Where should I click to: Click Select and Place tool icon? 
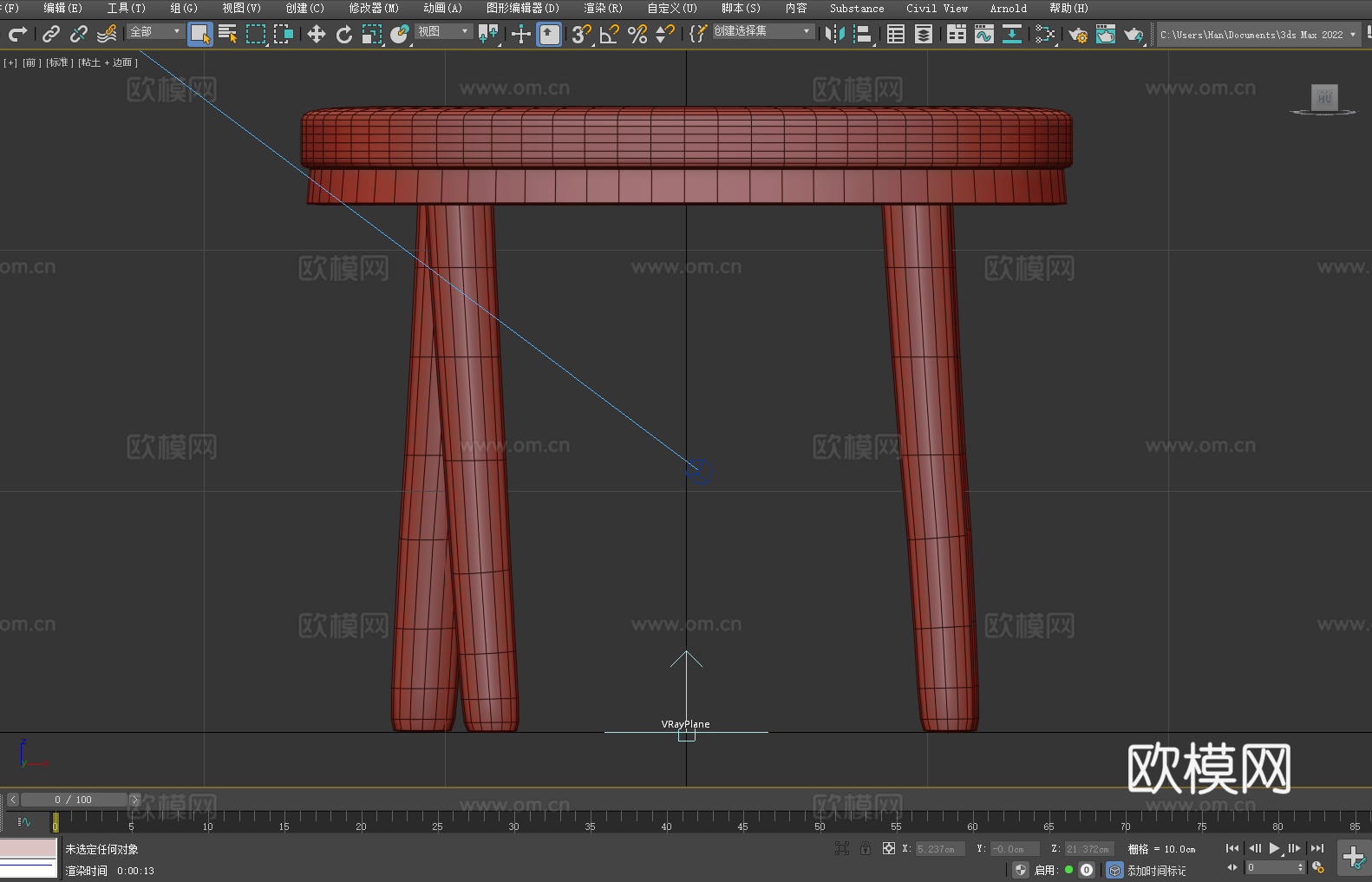point(400,34)
